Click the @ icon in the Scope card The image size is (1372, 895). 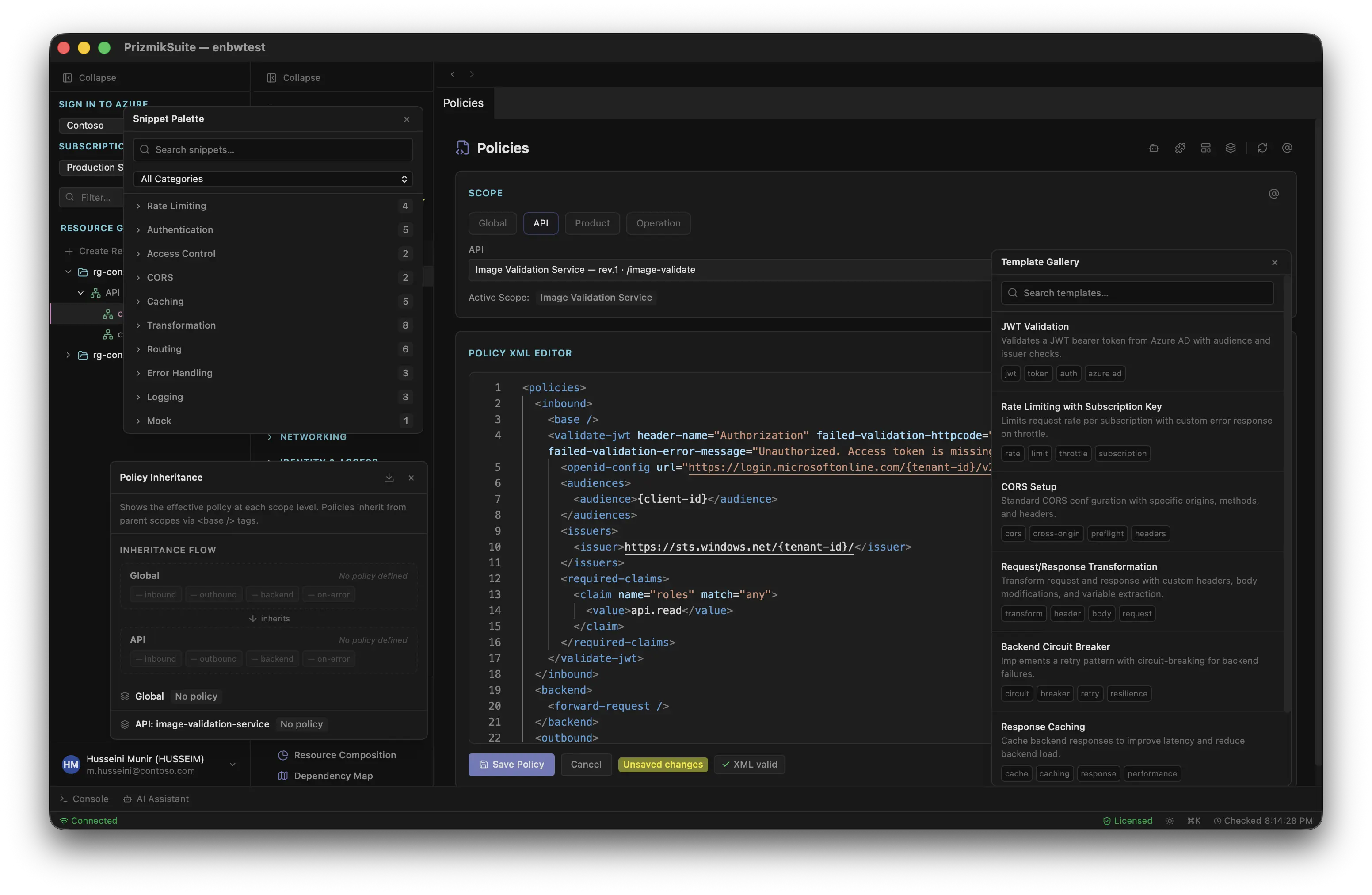(1274, 194)
